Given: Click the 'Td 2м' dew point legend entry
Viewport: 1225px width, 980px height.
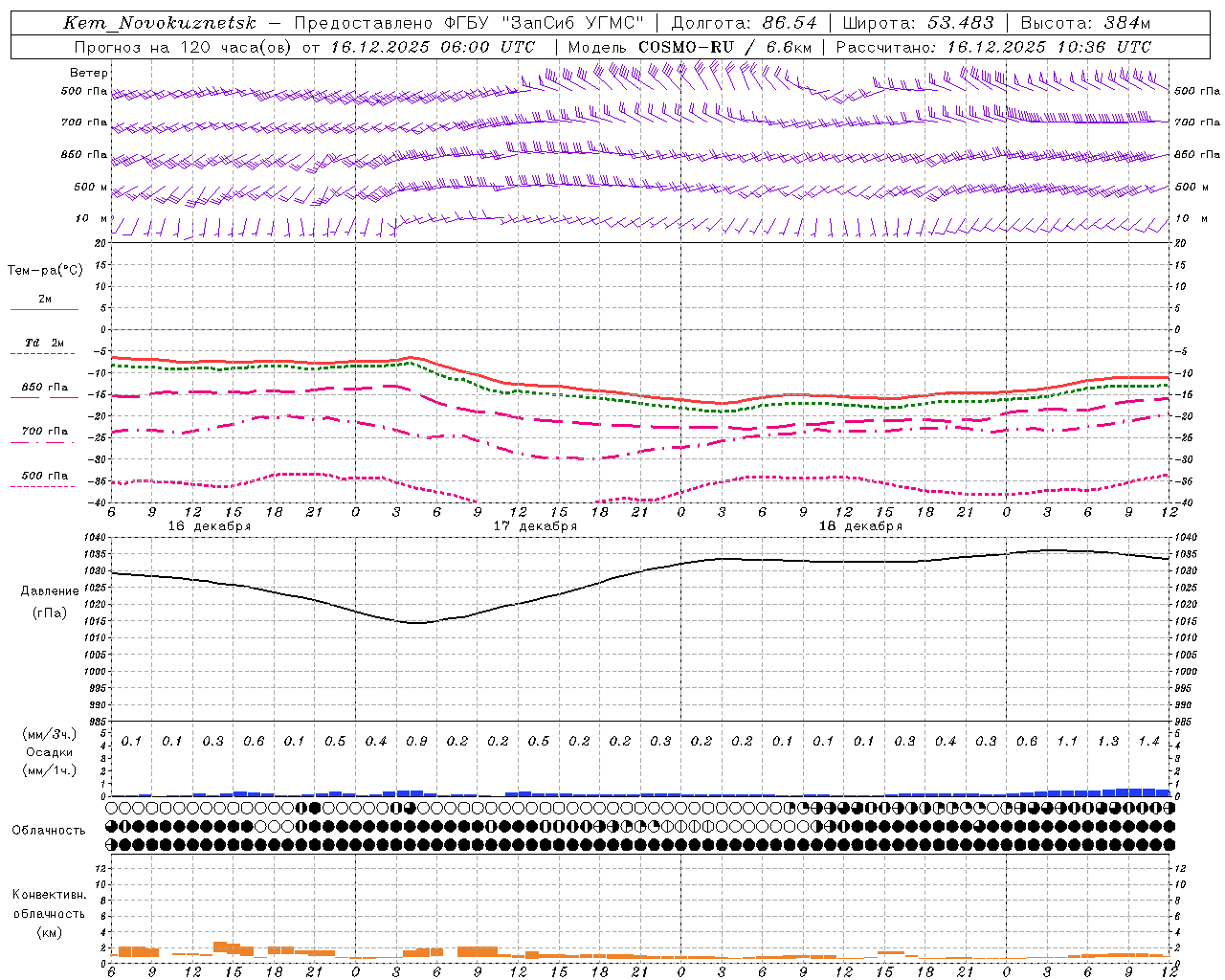Looking at the screenshot, I should pyautogui.click(x=44, y=343).
